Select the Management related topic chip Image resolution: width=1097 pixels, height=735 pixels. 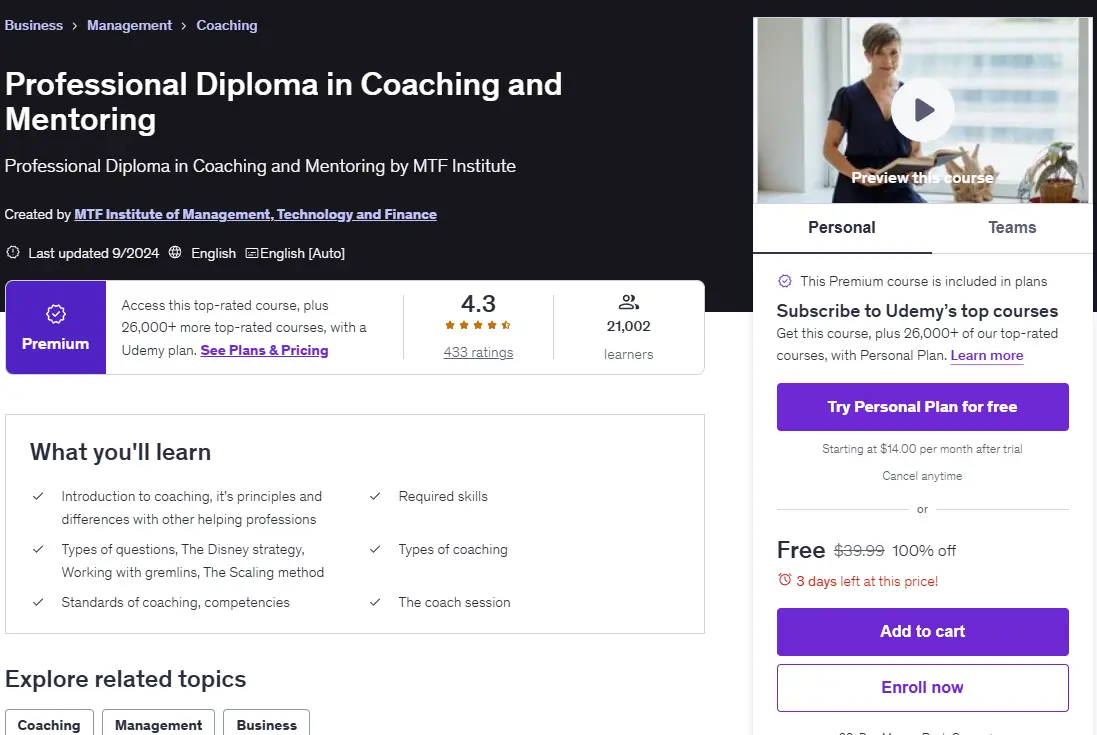(158, 724)
